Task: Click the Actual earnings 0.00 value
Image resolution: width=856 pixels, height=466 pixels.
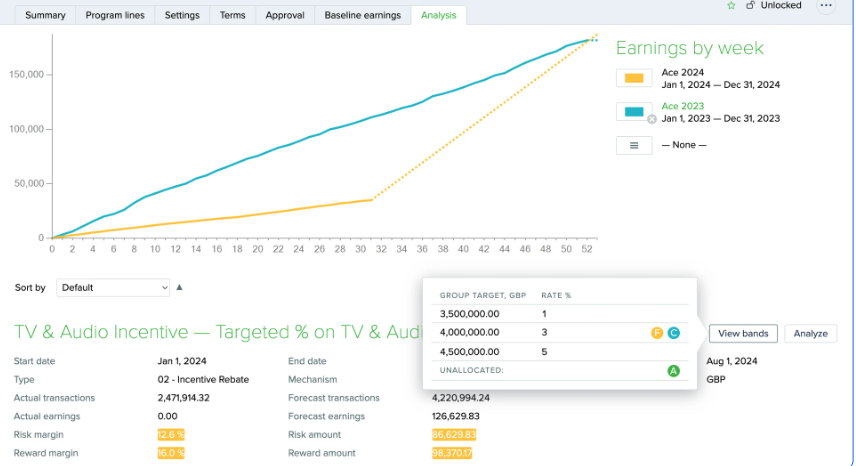Action: coord(167,416)
